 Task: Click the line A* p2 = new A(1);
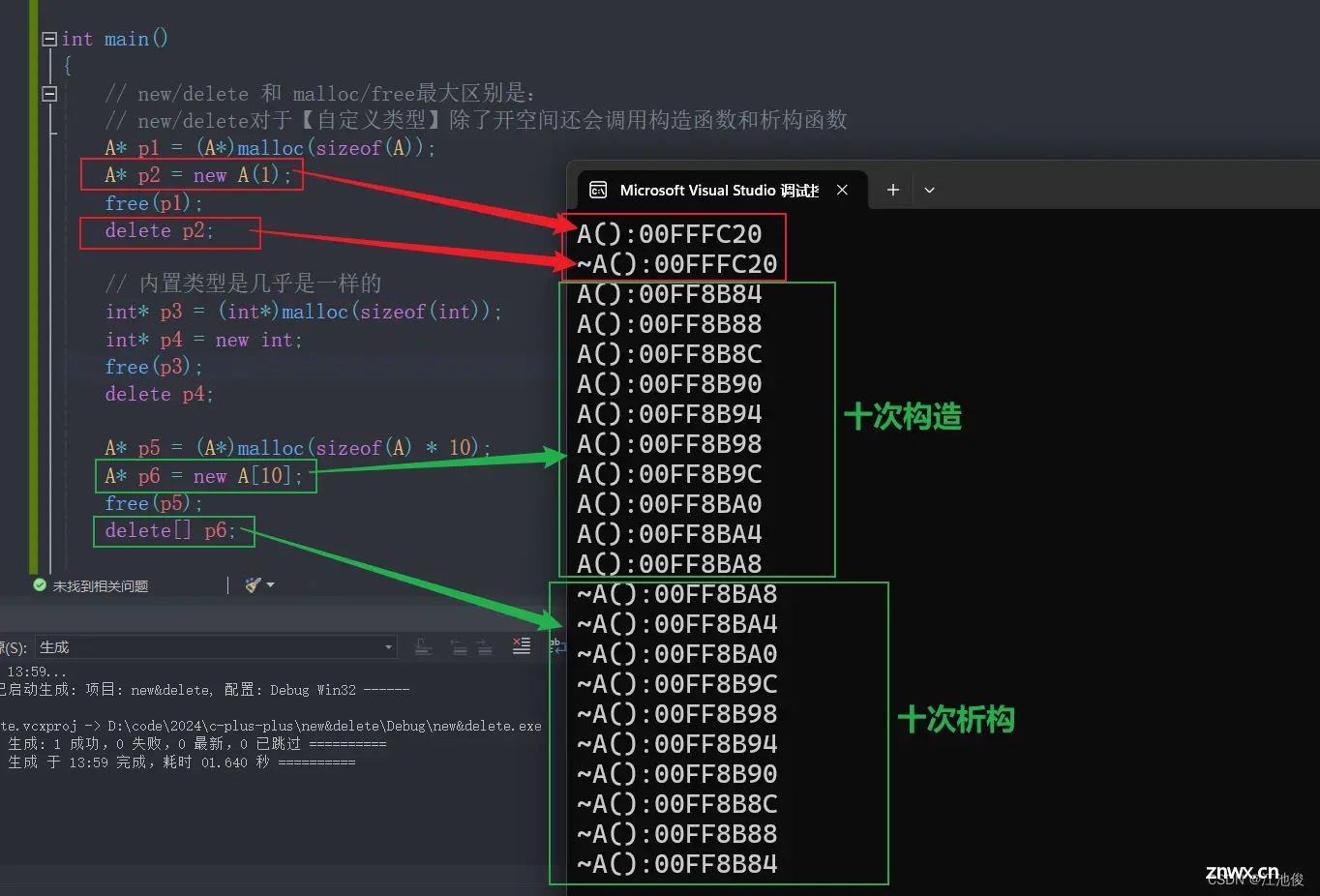[197, 175]
